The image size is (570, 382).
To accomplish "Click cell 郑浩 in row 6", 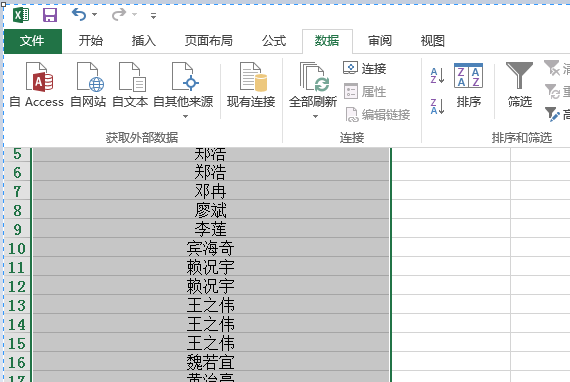I will 211,172.
